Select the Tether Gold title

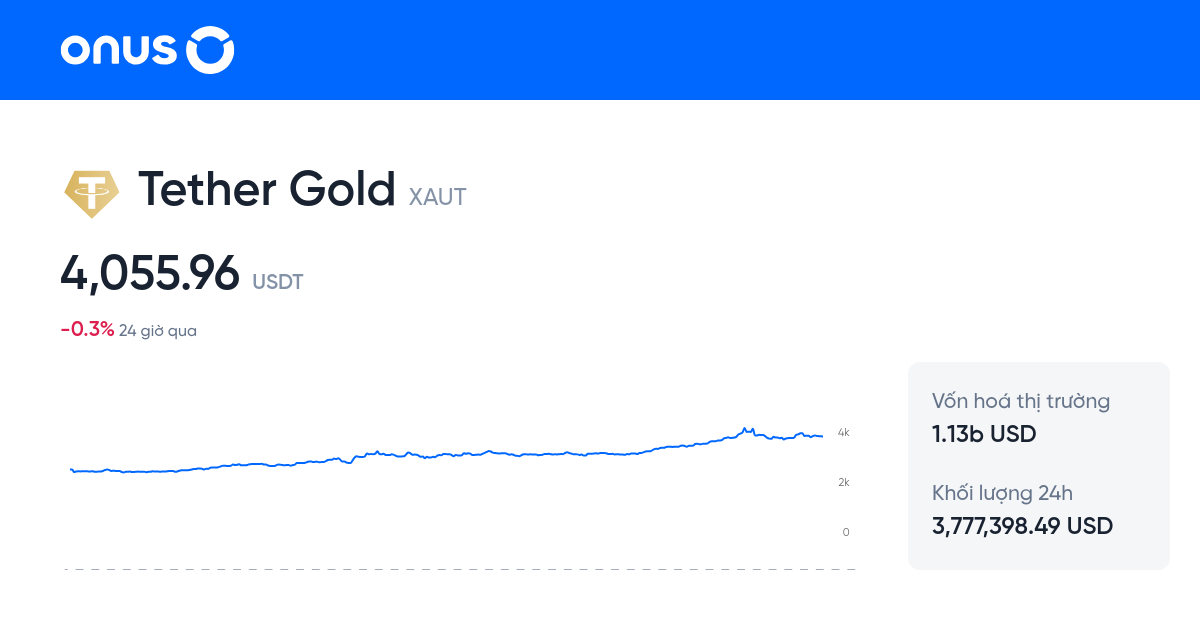tap(267, 190)
